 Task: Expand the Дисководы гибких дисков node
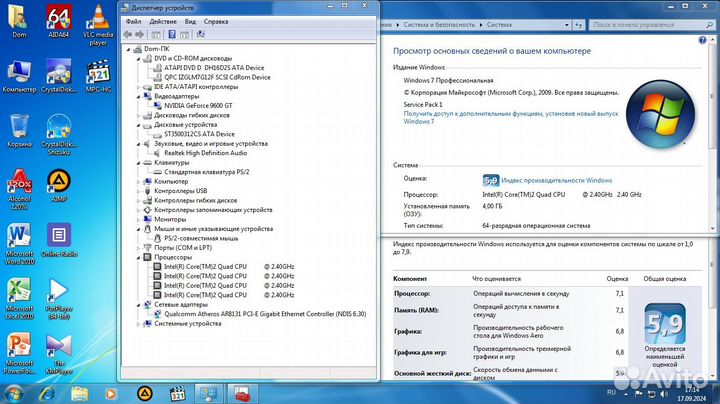[x=138, y=116]
